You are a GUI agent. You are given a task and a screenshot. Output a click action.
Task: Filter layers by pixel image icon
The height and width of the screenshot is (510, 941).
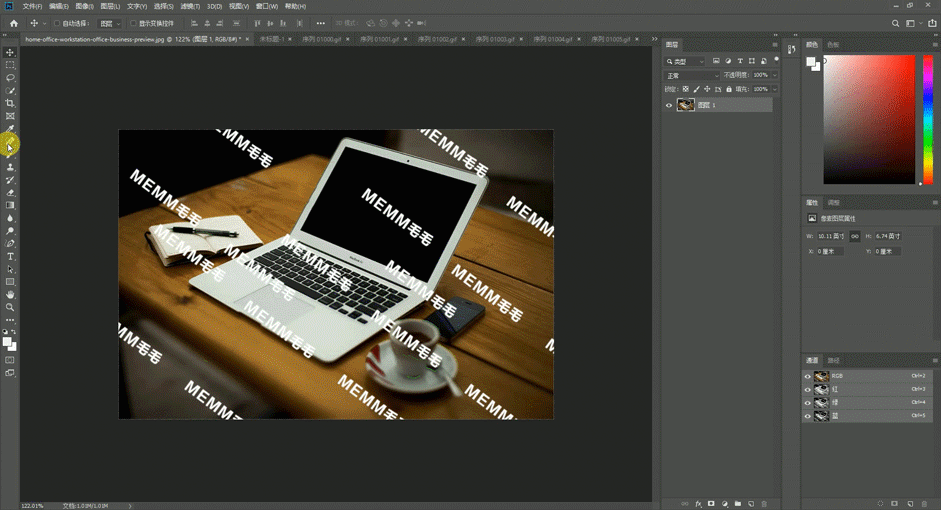click(x=716, y=61)
